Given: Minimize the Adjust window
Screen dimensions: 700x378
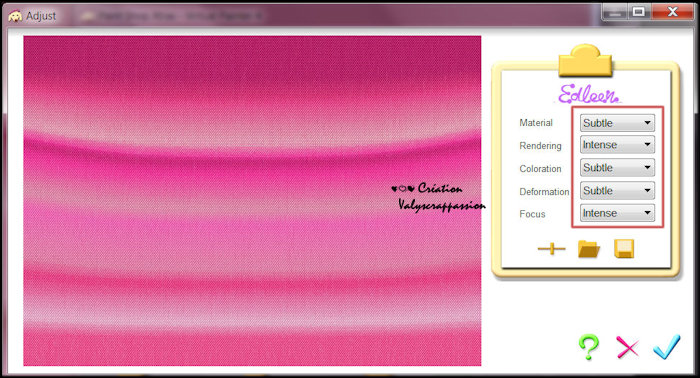Looking at the screenshot, I should pos(615,12).
